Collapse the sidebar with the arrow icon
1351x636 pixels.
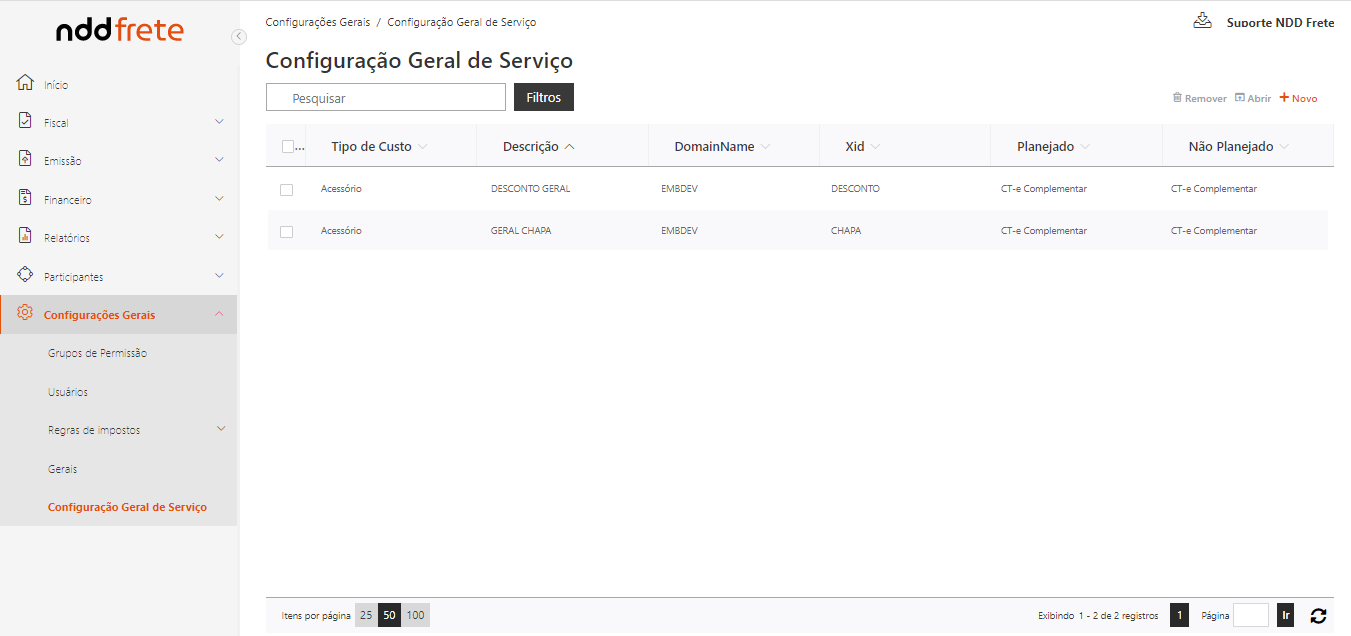tap(238, 37)
